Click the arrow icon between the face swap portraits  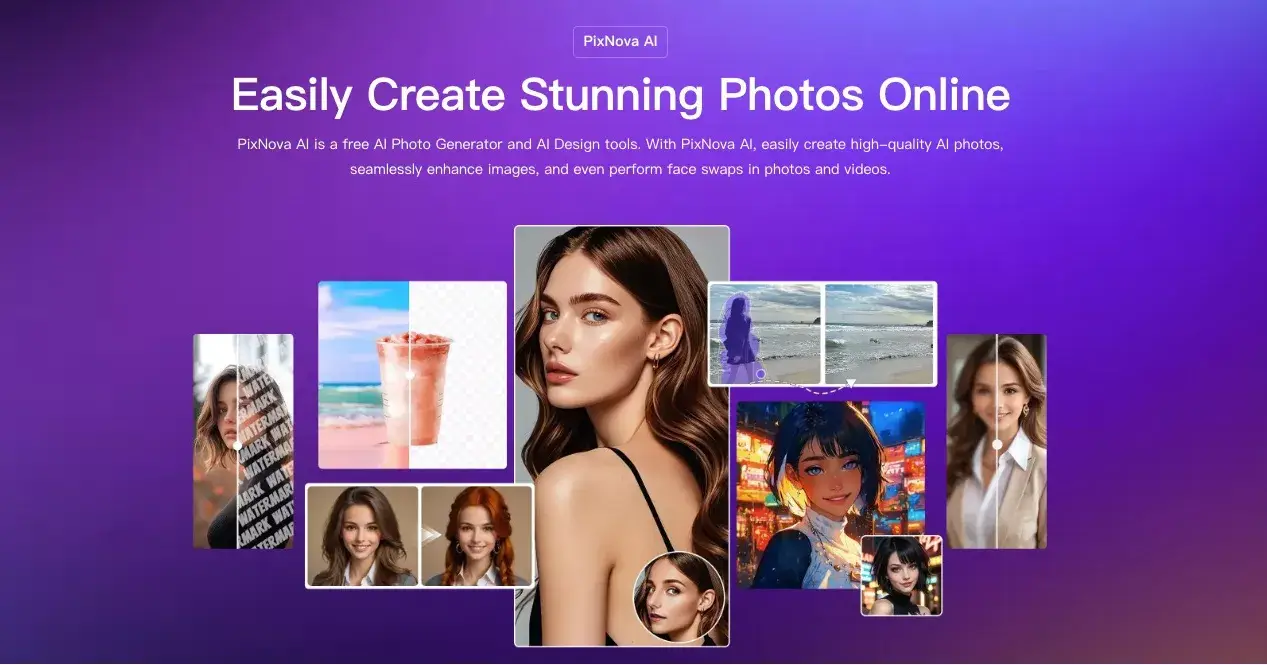click(x=431, y=533)
